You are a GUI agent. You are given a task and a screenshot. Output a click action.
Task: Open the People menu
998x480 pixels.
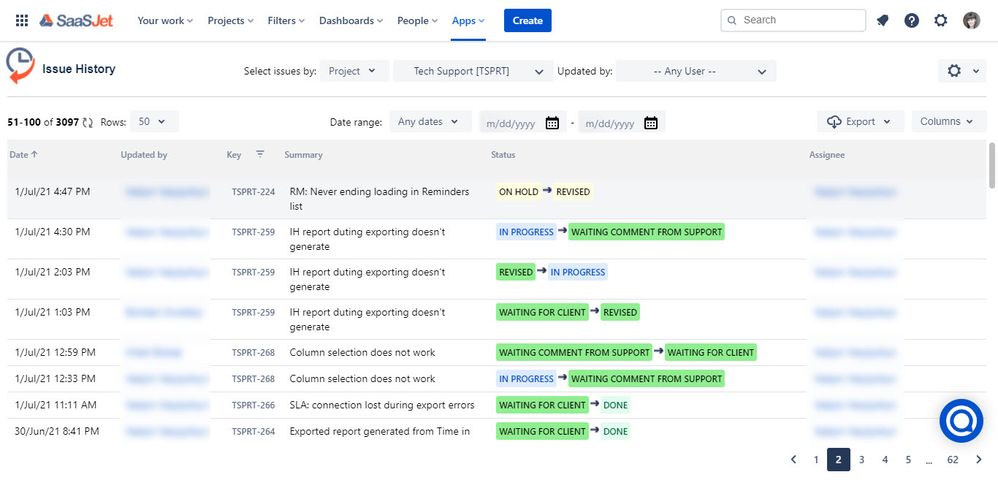(x=418, y=20)
